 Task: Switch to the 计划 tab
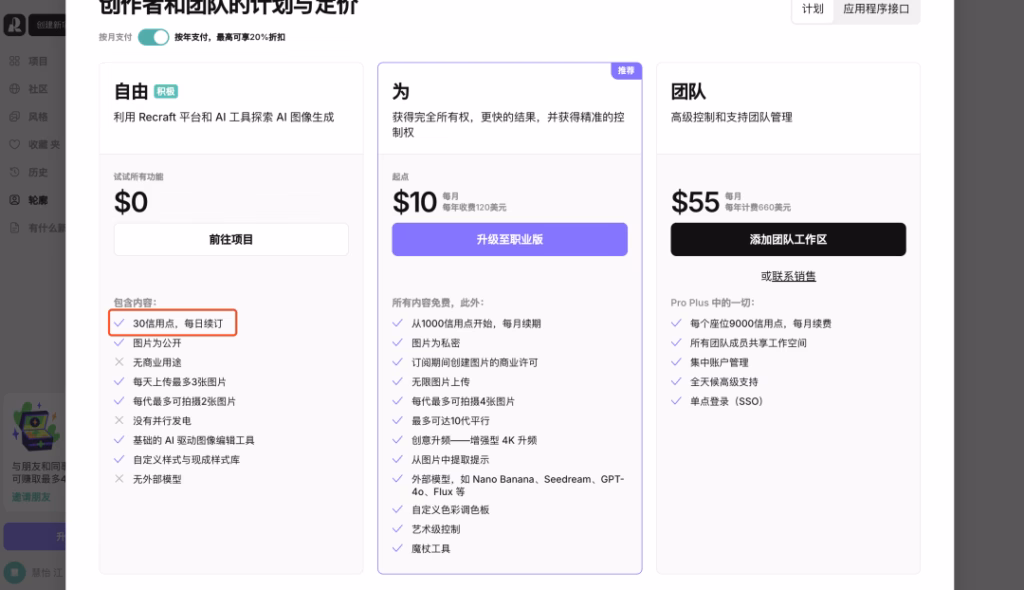point(812,9)
